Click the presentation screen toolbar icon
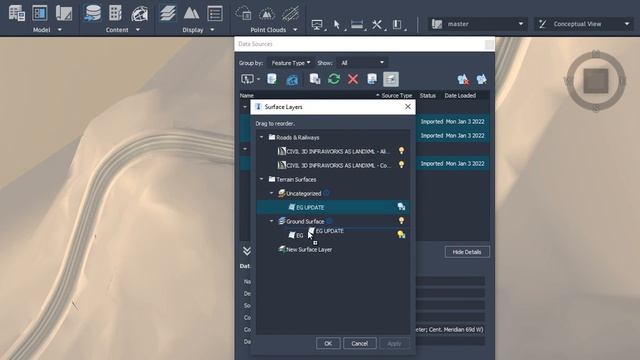This screenshot has width=640, height=360. pos(317,25)
